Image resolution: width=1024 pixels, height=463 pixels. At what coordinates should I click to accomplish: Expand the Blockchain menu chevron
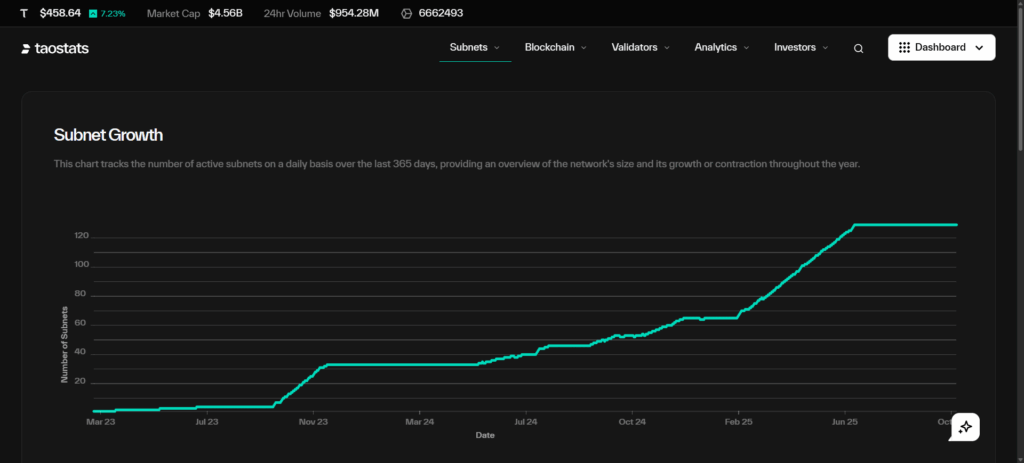[584, 48]
